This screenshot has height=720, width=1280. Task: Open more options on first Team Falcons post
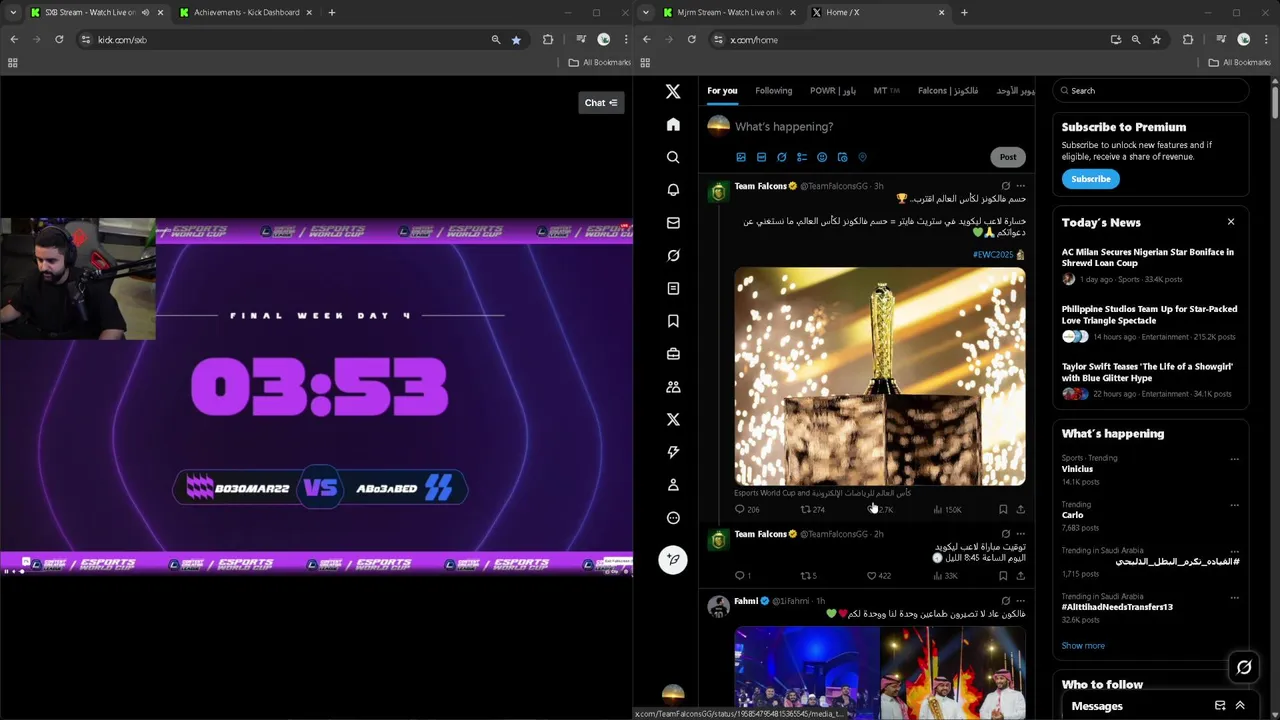[x=1020, y=186]
